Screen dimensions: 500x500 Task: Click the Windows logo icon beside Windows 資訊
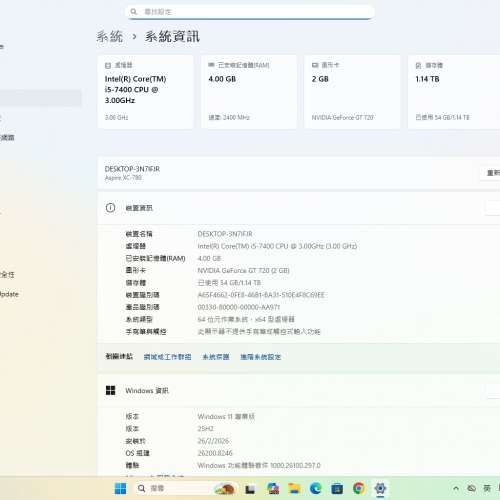(110, 390)
